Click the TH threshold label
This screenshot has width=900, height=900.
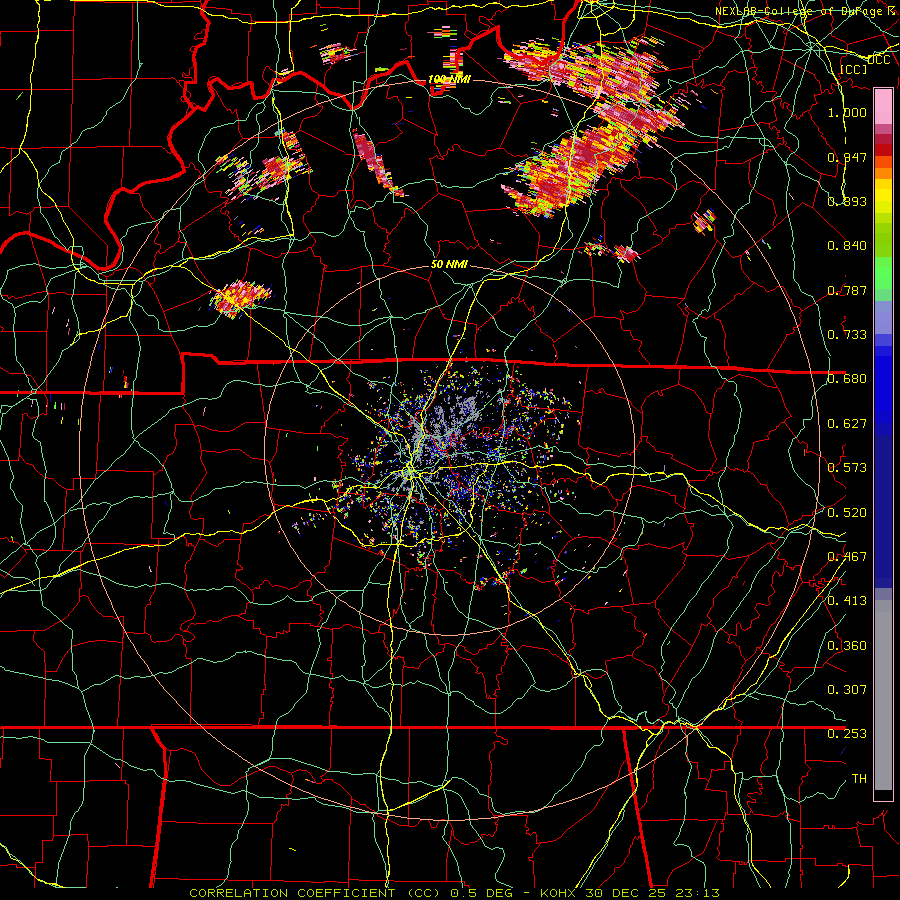click(x=859, y=779)
